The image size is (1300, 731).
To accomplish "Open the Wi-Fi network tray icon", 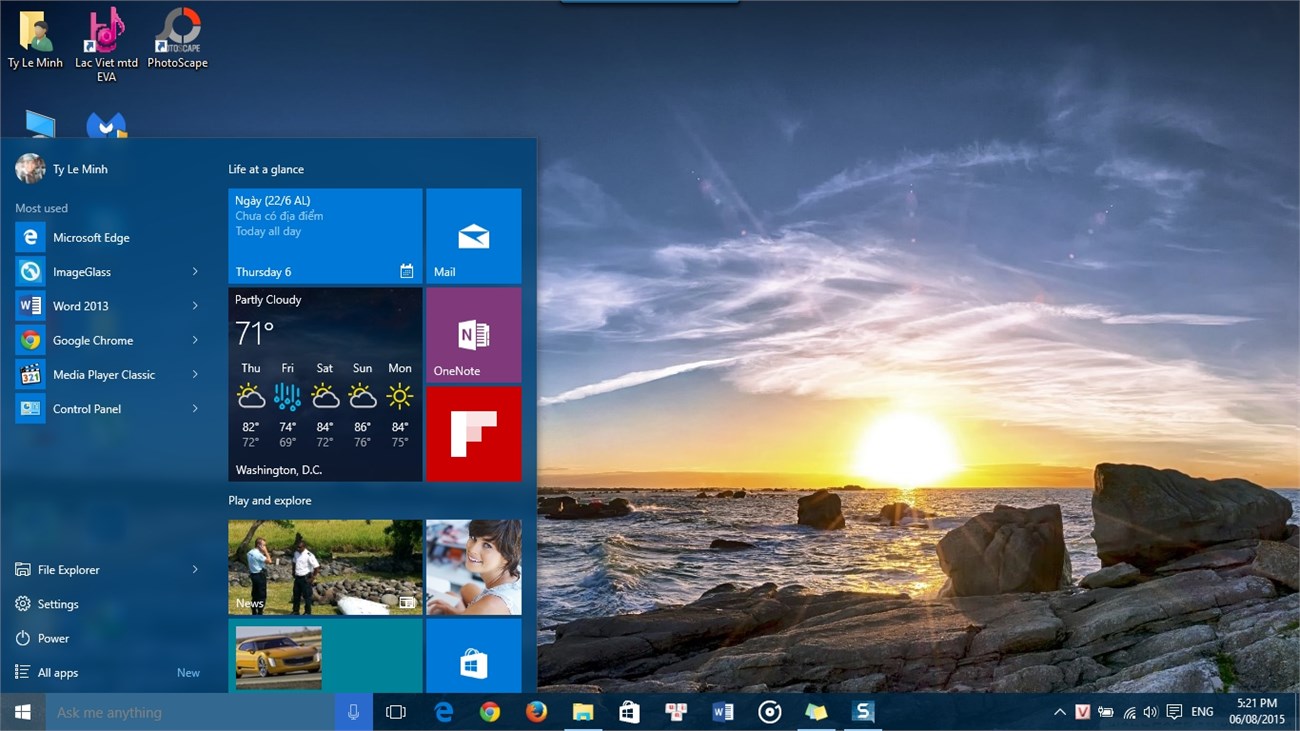I will (1129, 712).
